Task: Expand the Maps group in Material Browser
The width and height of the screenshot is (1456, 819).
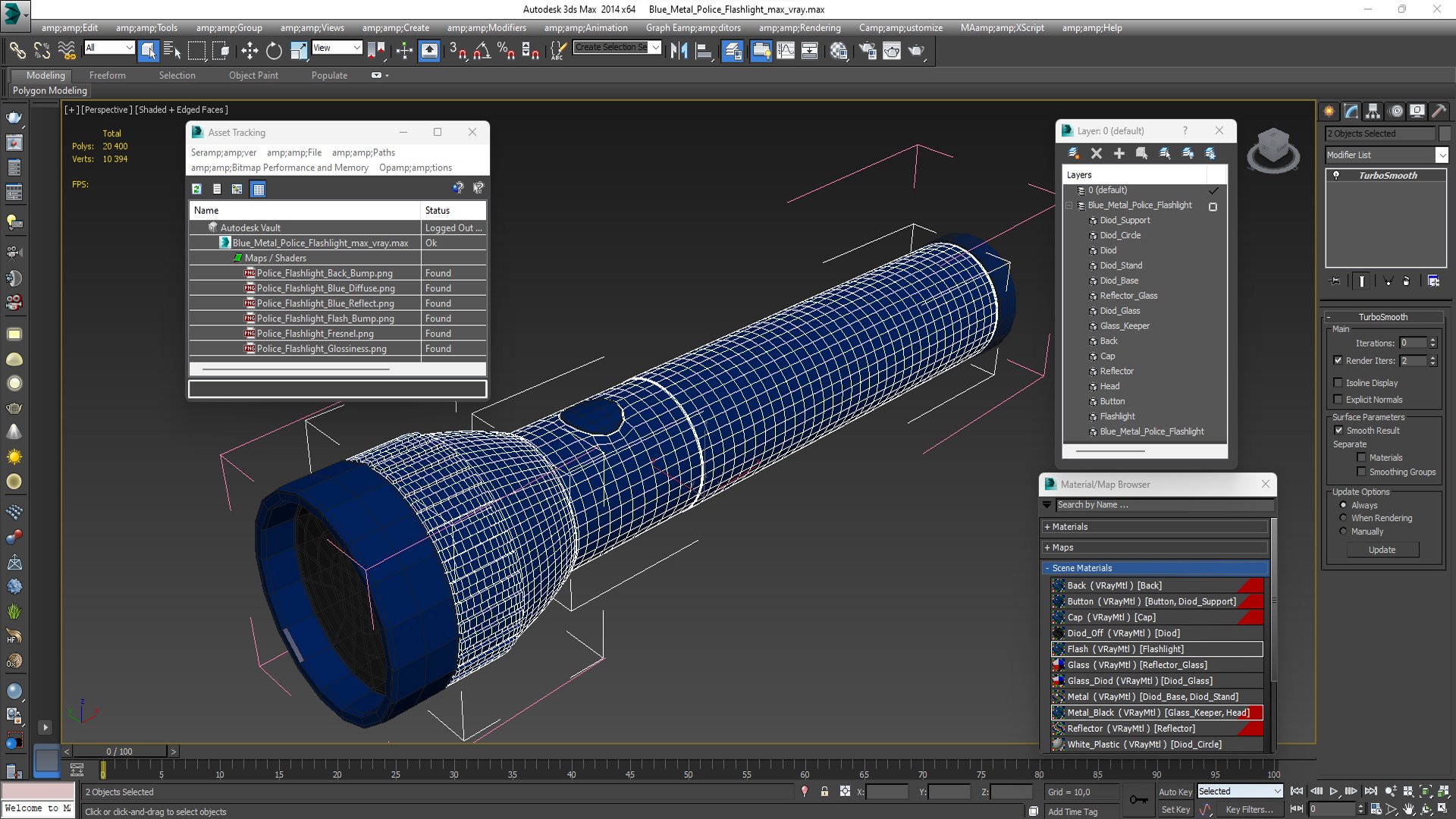Action: [1155, 548]
